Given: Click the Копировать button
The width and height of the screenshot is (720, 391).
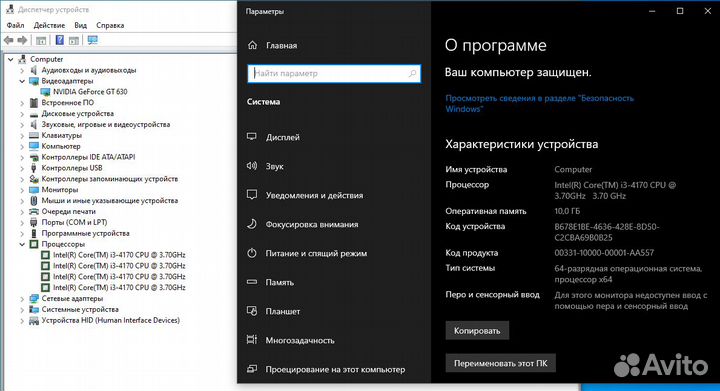Looking at the screenshot, I should [477, 330].
